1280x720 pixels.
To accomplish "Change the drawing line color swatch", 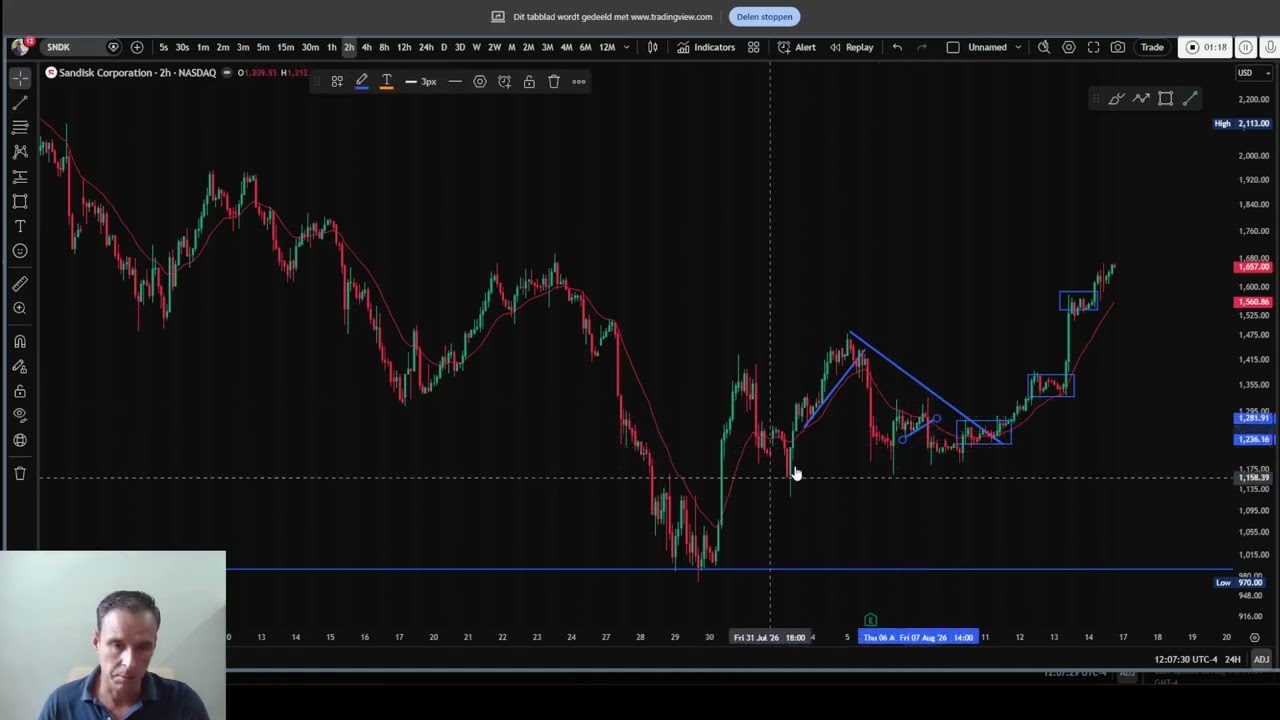I will tap(362, 82).
